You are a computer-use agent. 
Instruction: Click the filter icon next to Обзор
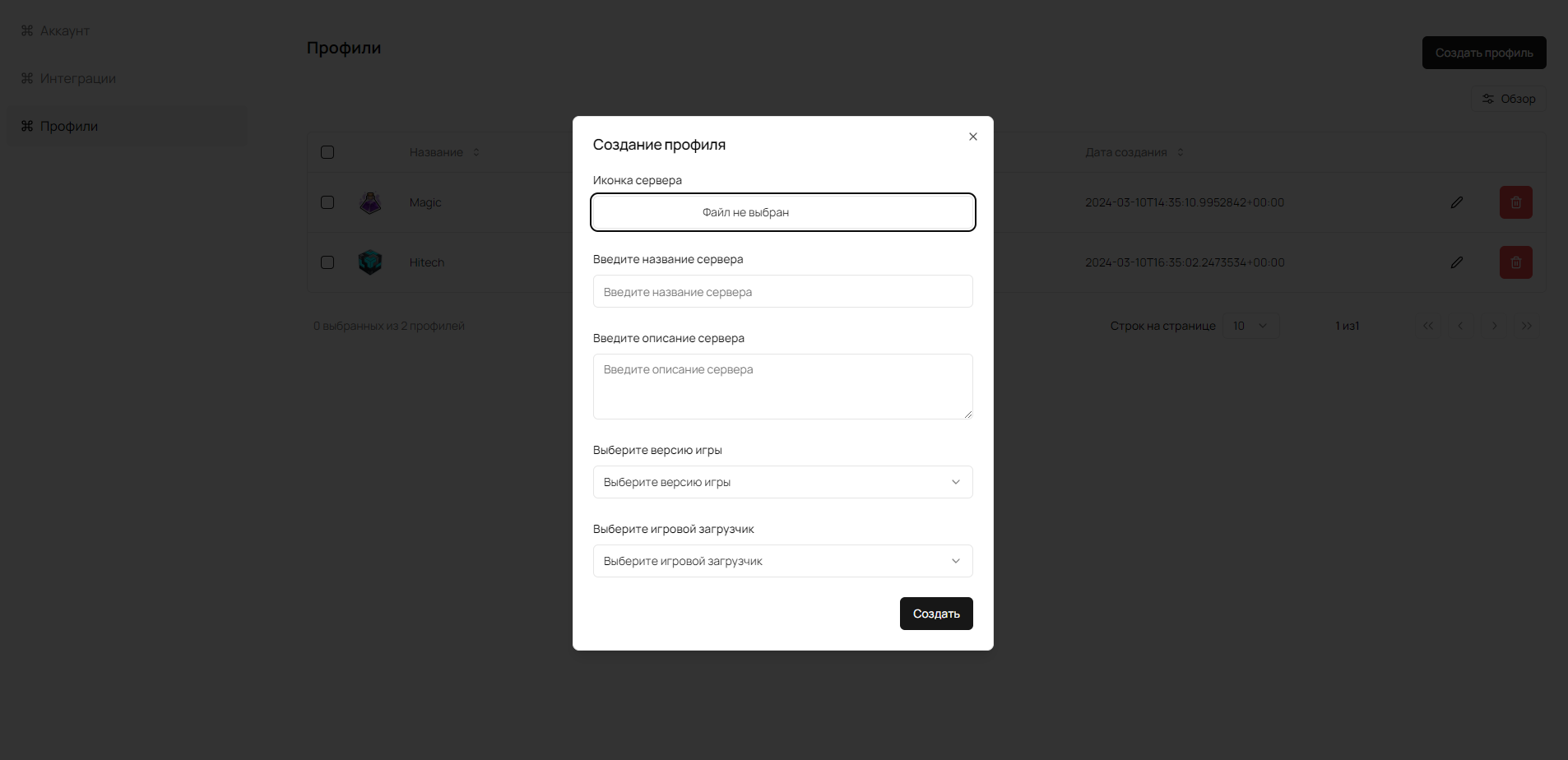[x=1489, y=99]
